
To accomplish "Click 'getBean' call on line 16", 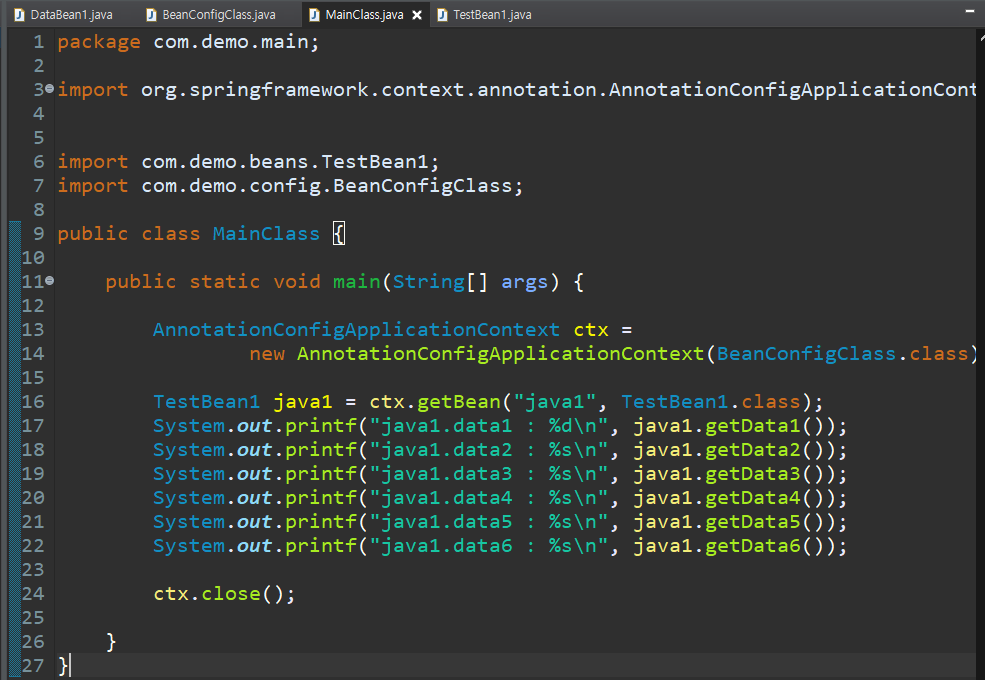I will point(459,402).
